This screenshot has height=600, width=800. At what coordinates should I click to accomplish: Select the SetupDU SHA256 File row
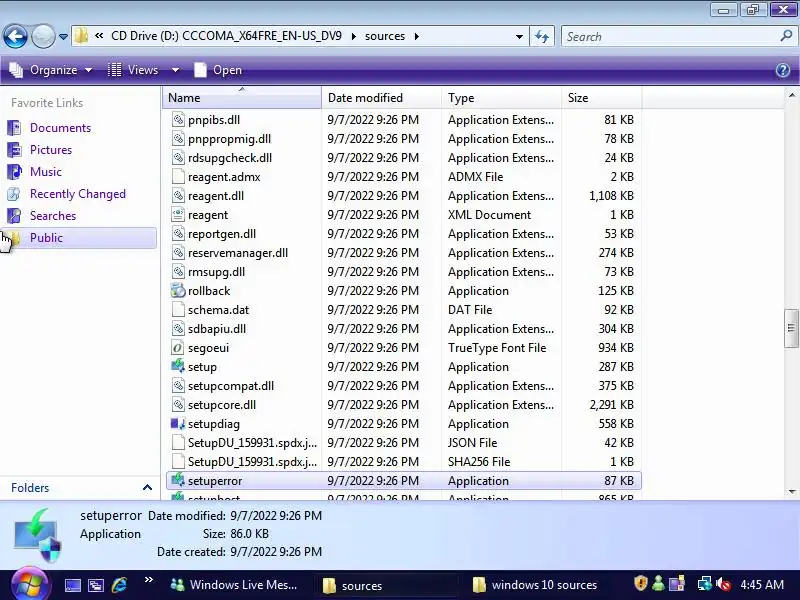404,461
